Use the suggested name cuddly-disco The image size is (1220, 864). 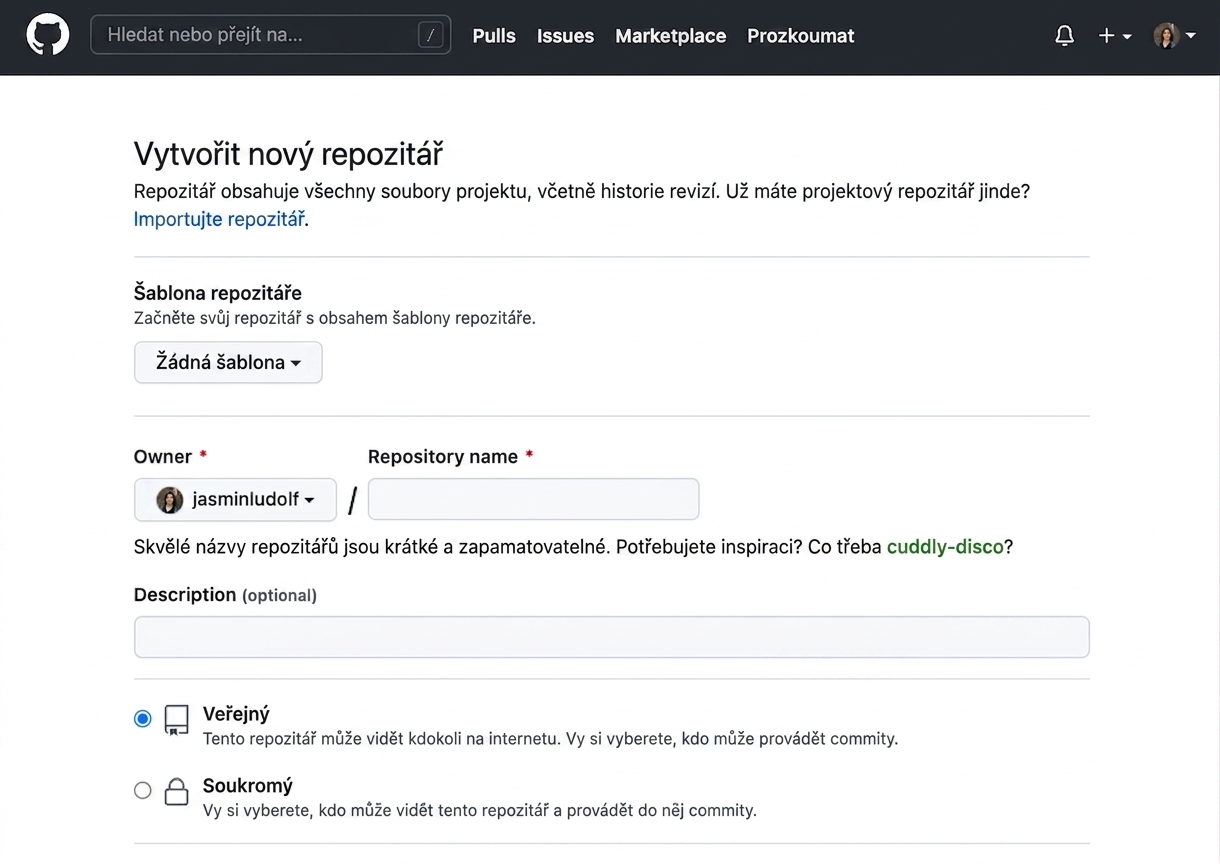pyautogui.click(x=945, y=547)
